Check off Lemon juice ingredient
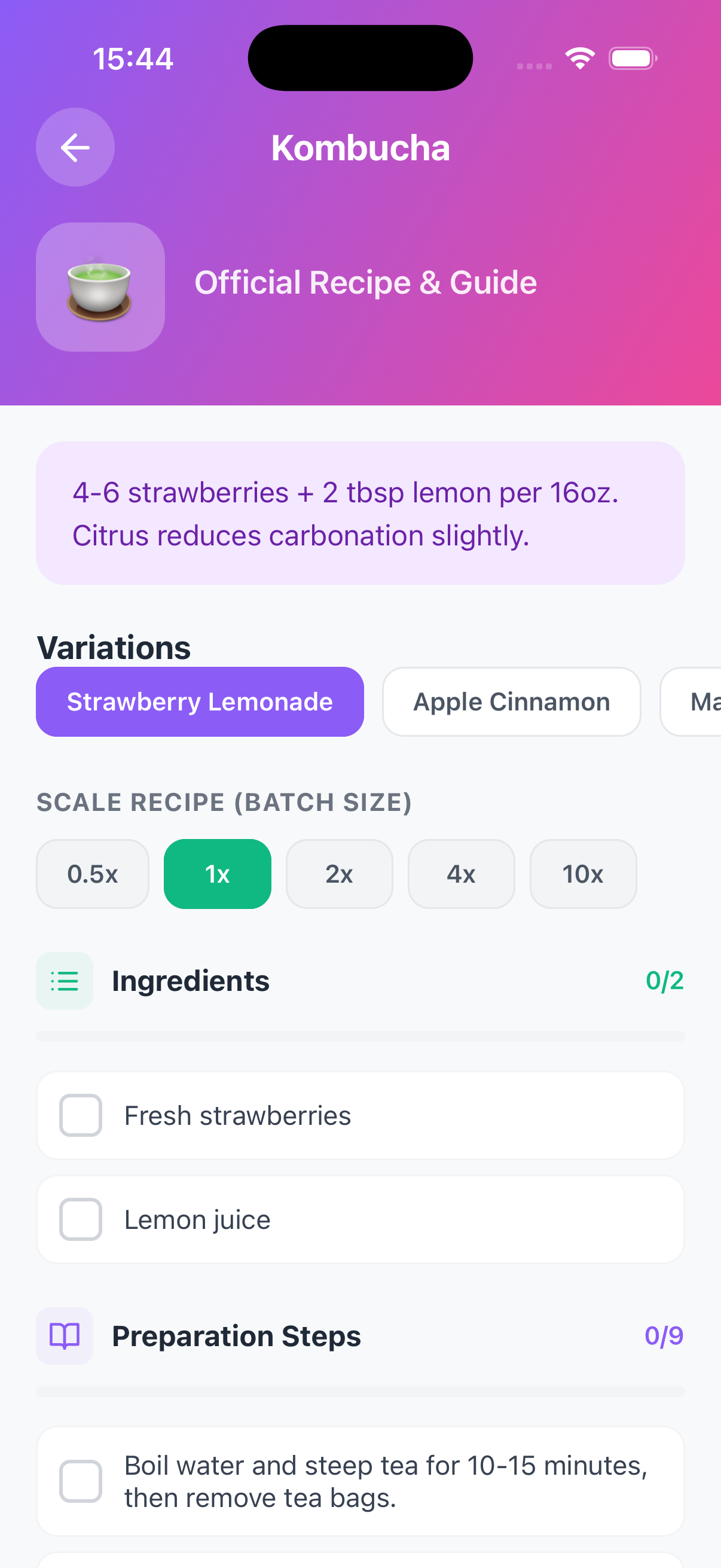 [x=80, y=1219]
